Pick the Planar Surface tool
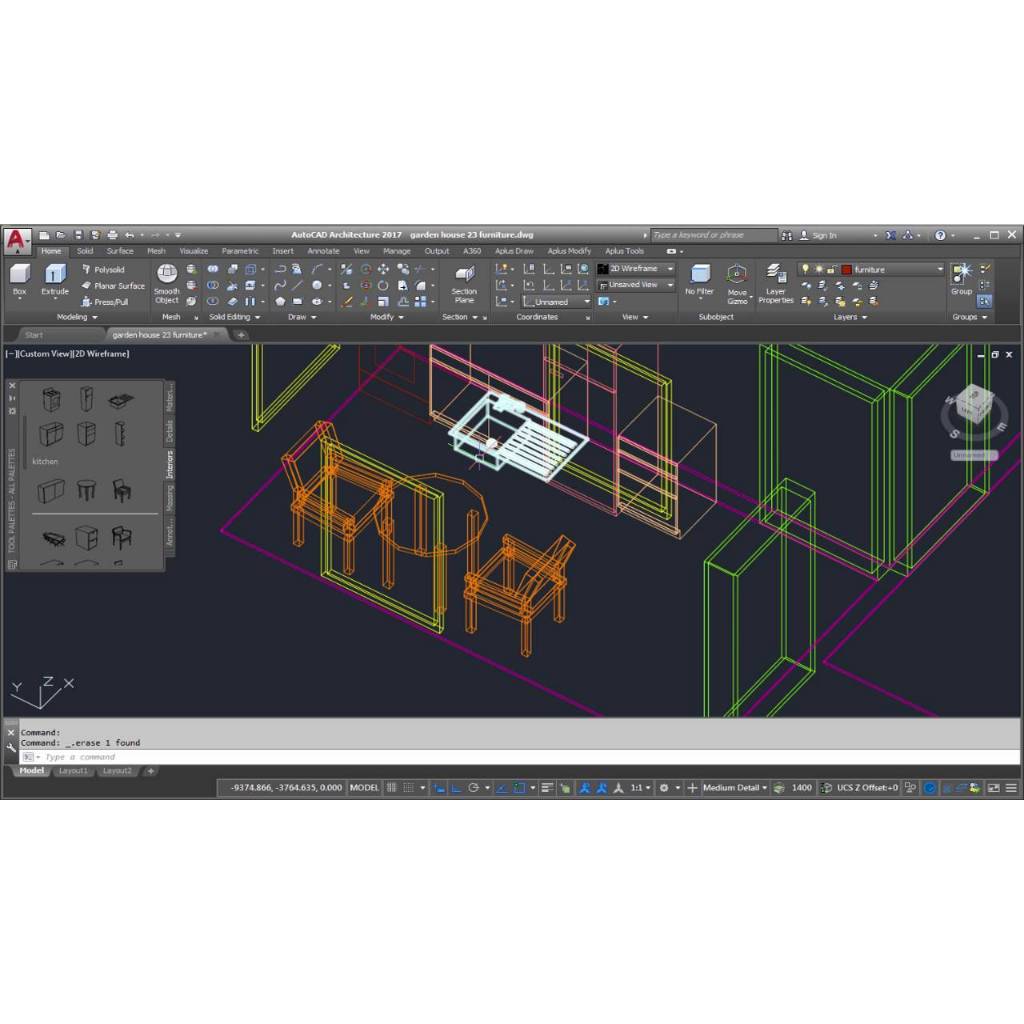 (113, 285)
